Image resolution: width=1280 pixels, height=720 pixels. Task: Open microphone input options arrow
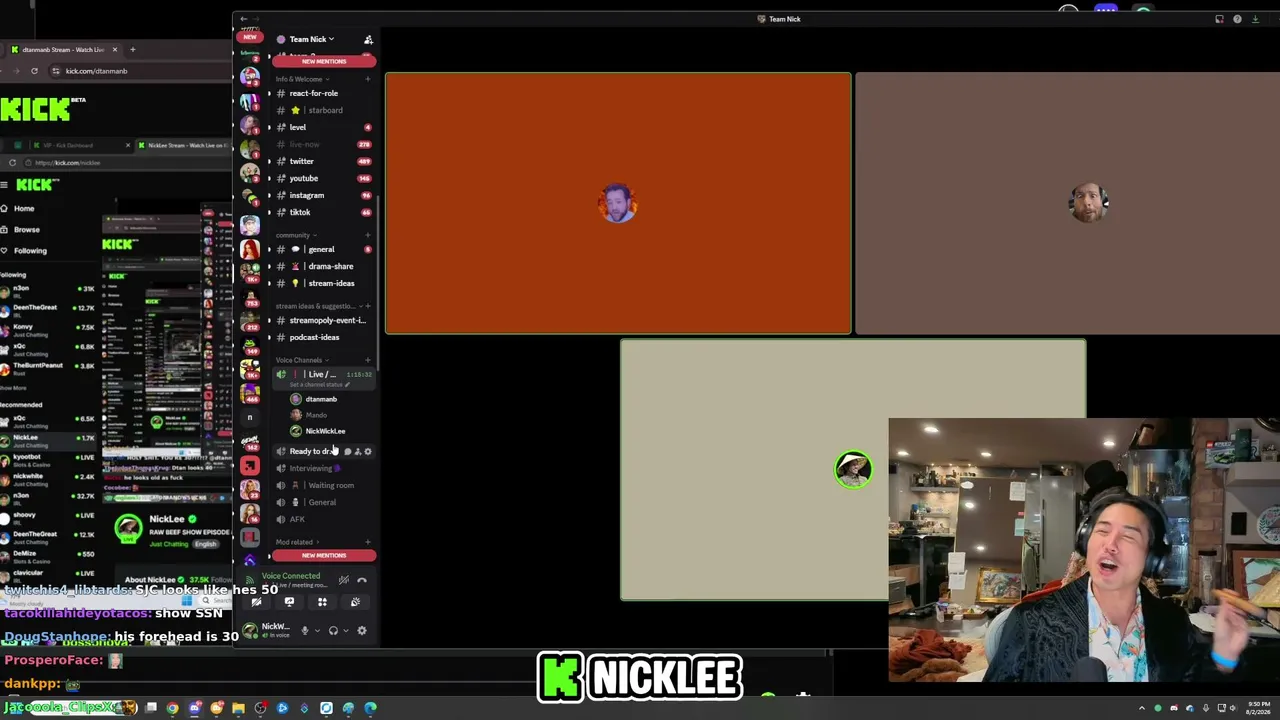pyautogui.click(x=318, y=630)
